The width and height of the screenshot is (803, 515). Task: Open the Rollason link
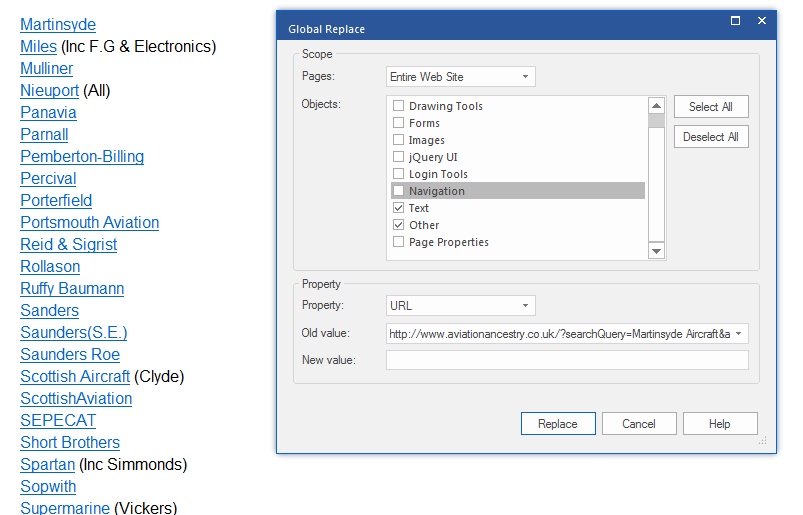click(50, 267)
